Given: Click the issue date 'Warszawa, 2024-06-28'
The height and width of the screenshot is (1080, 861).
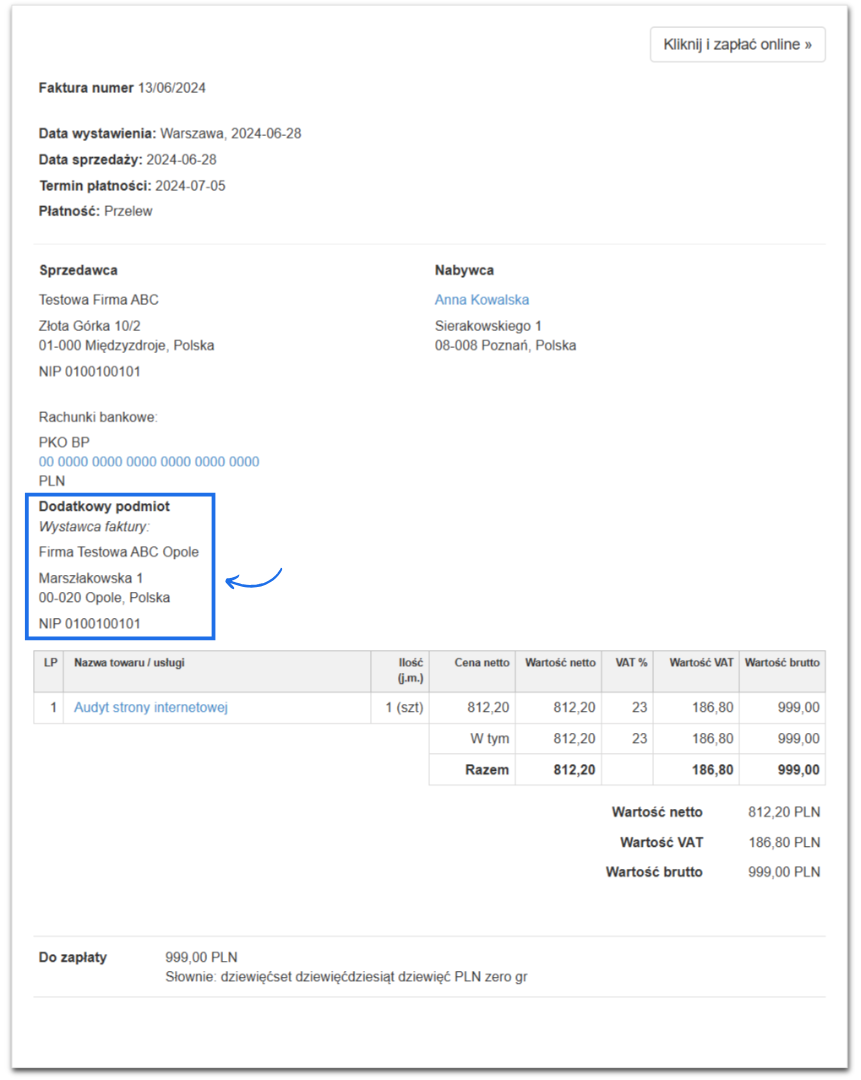Looking at the screenshot, I should (231, 134).
